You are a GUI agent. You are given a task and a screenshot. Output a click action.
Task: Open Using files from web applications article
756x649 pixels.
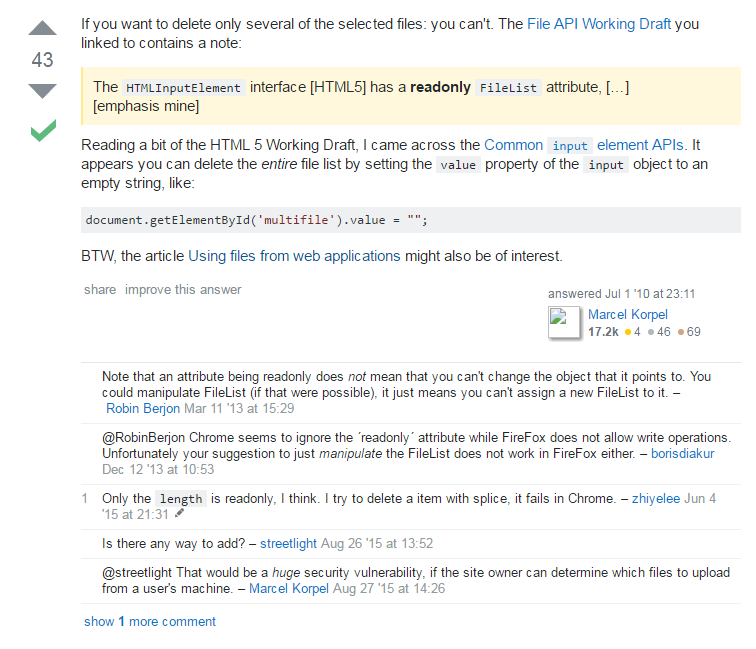point(294,256)
